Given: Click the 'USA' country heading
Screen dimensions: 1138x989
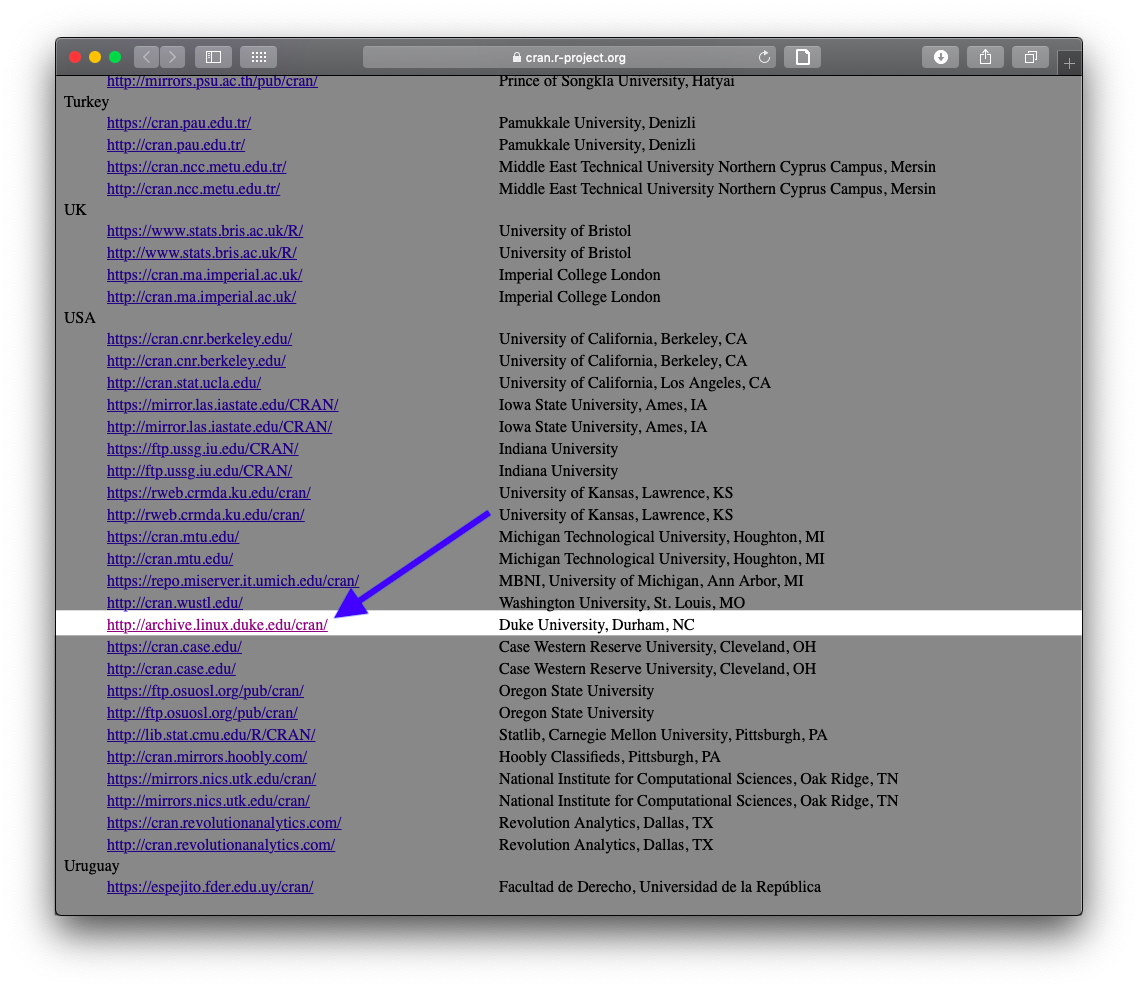Looking at the screenshot, I should click(x=80, y=318).
